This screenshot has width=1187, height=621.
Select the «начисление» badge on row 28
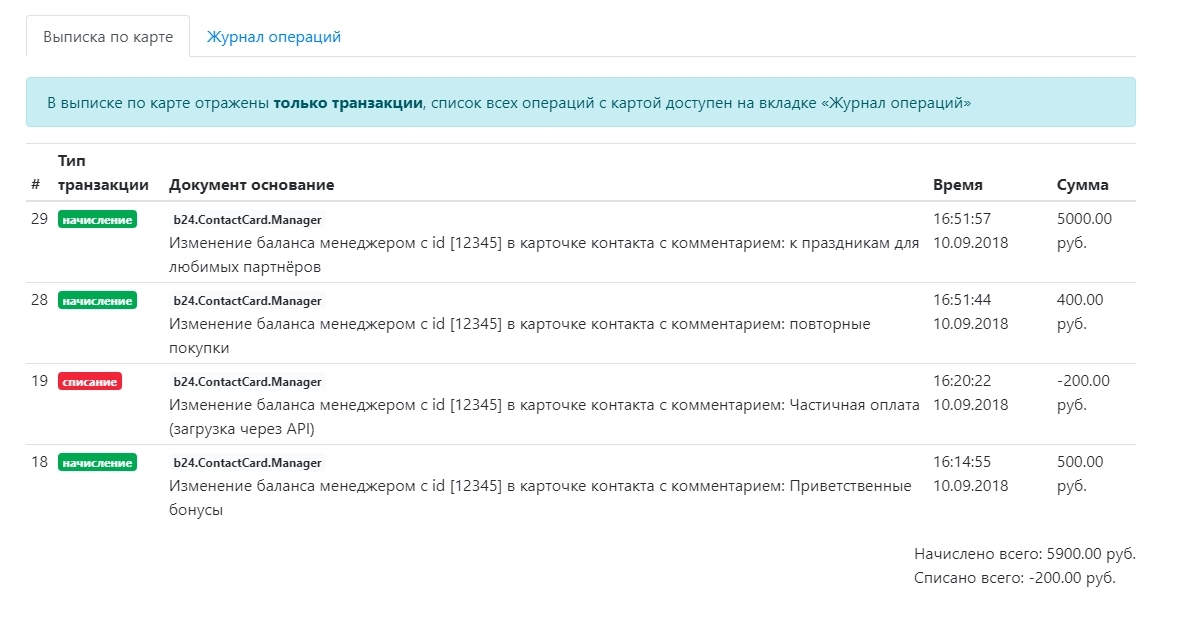(97, 300)
